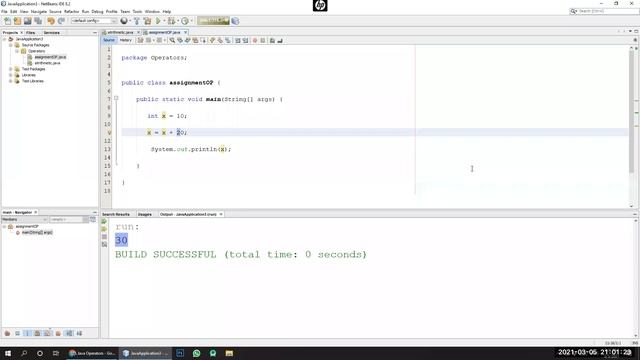Open the Refactor menu

point(71,11)
